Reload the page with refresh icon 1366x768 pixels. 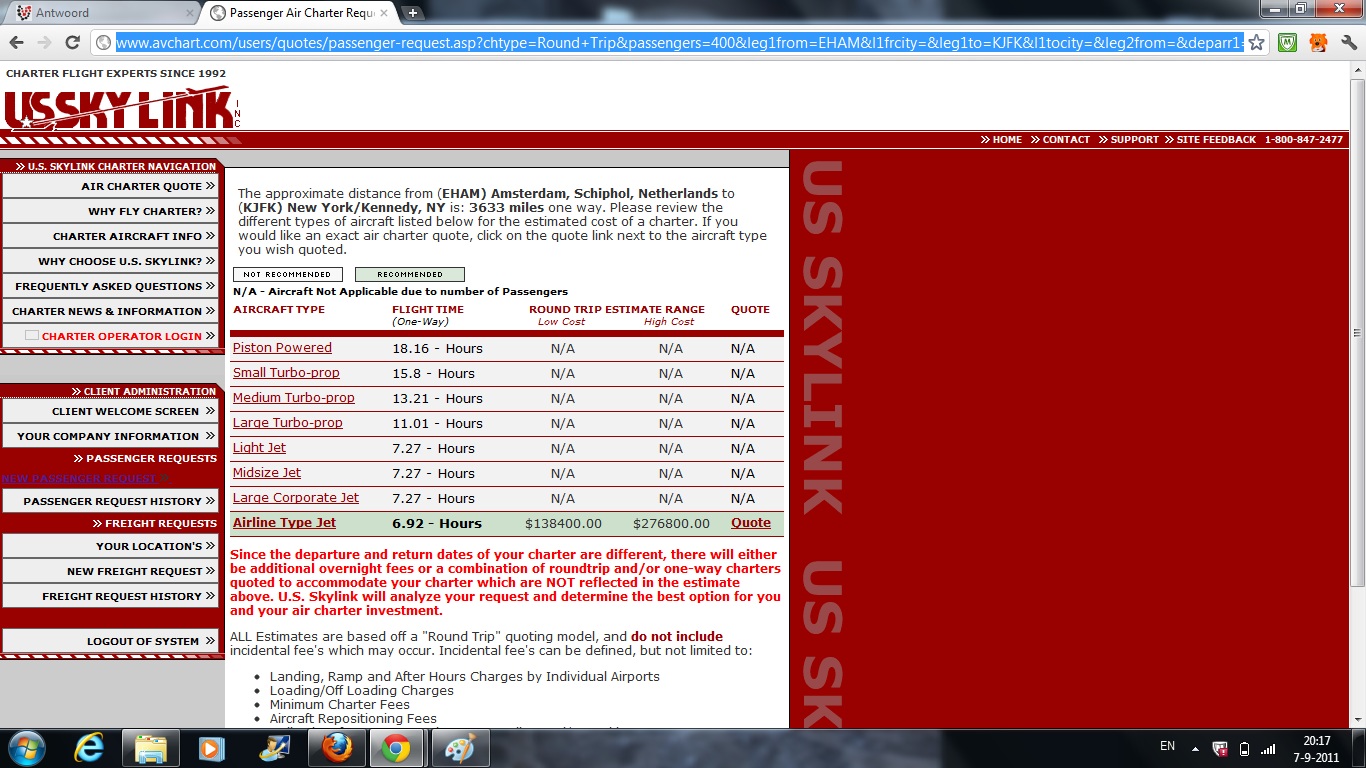[72, 42]
